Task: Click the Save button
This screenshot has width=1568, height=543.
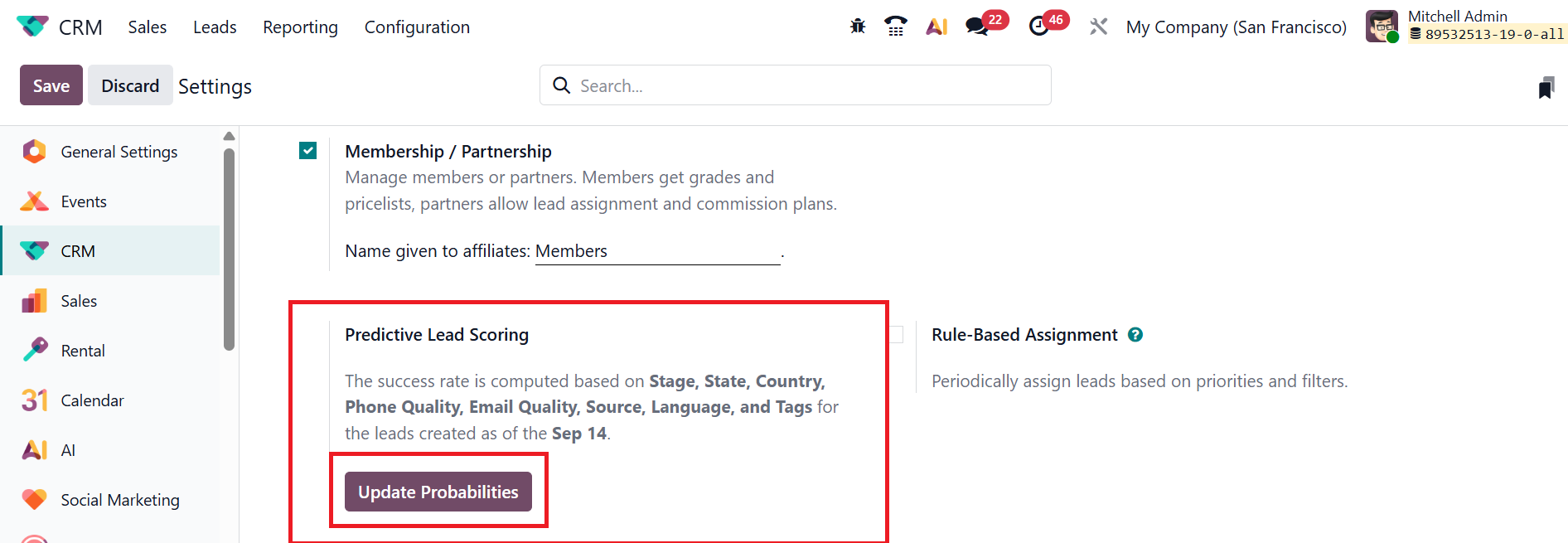Action: (51, 85)
